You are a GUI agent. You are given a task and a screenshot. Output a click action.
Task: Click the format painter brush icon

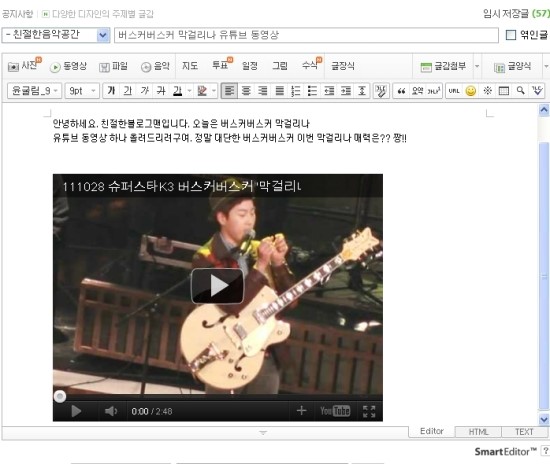coord(381,91)
